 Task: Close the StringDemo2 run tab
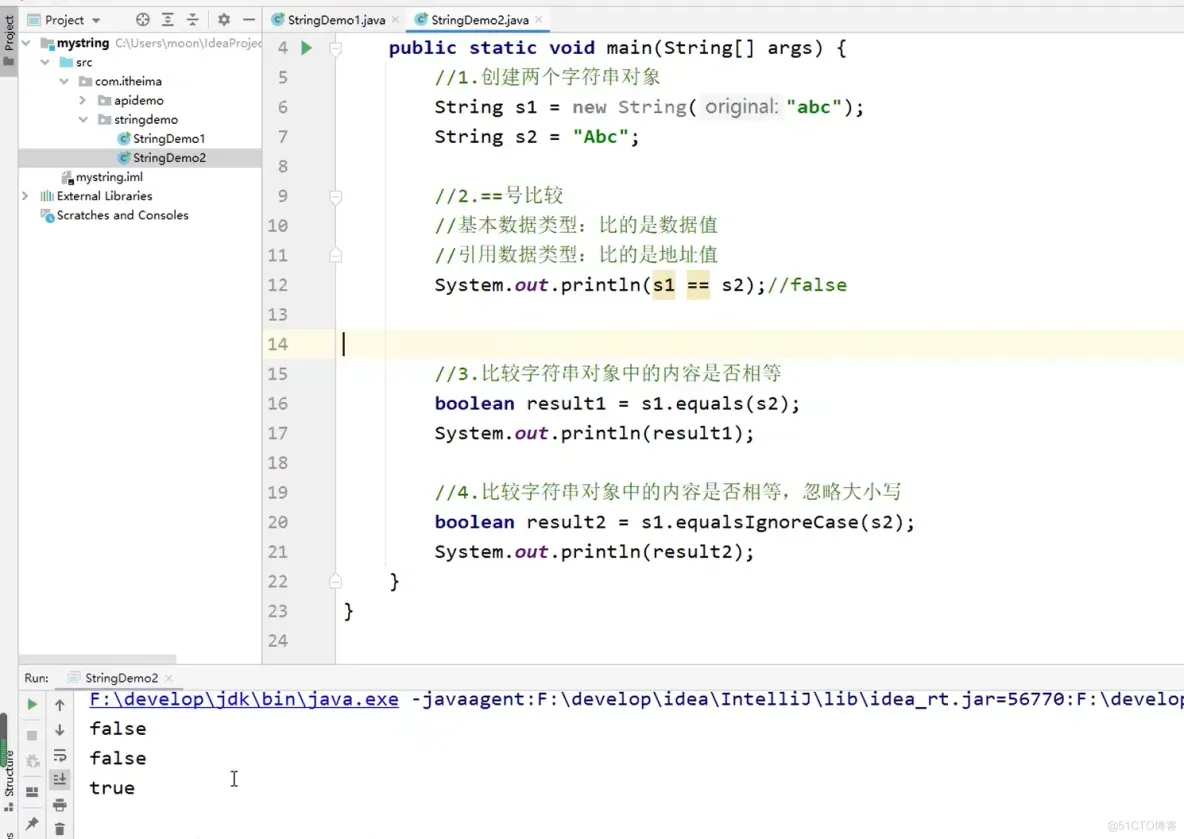coord(168,678)
